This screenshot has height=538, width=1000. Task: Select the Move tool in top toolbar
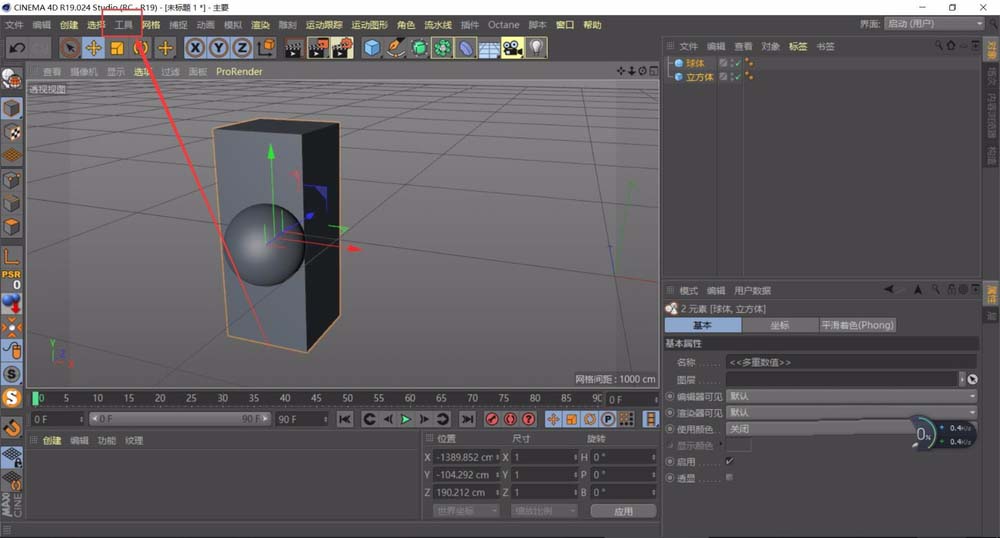93,48
